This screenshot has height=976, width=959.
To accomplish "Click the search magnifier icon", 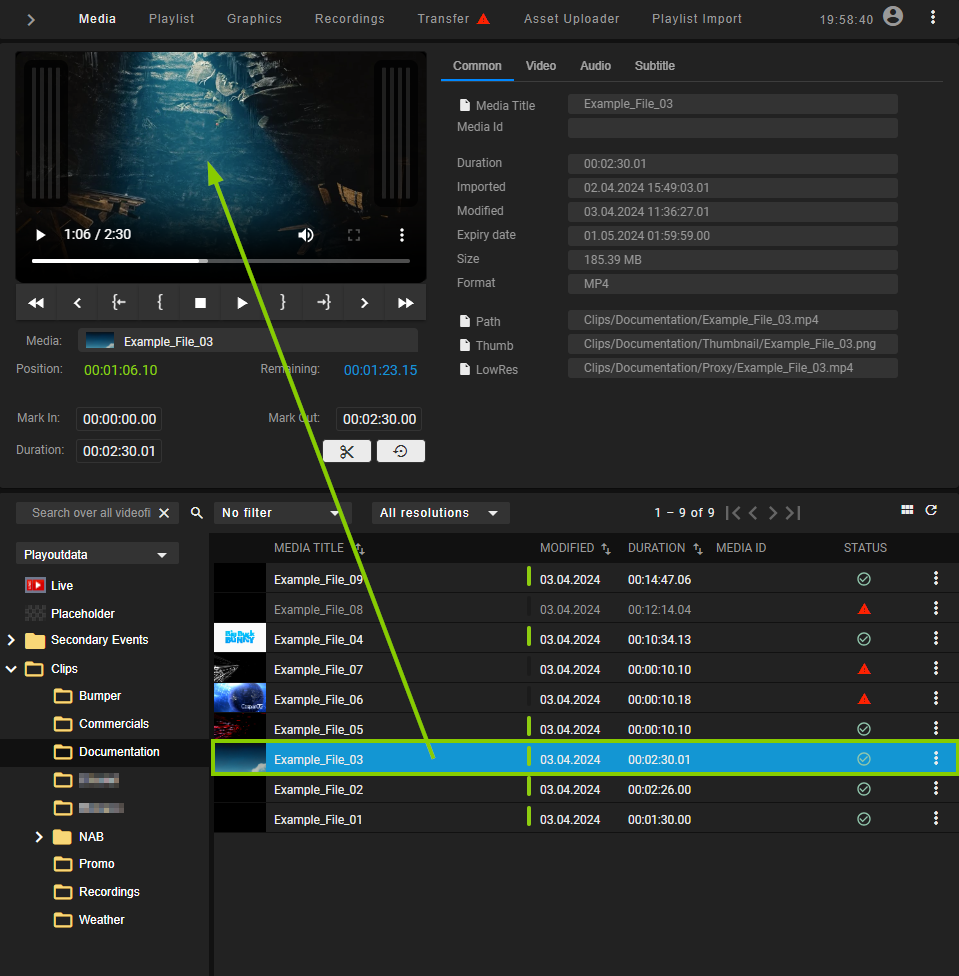I will [196, 512].
